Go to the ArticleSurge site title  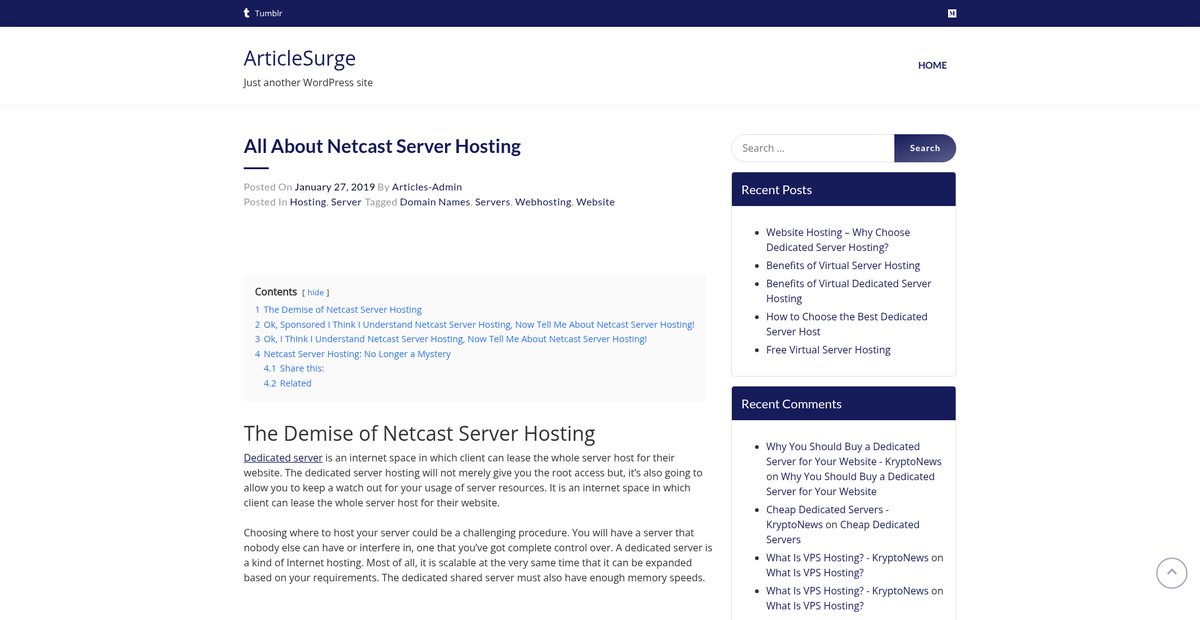pos(300,58)
